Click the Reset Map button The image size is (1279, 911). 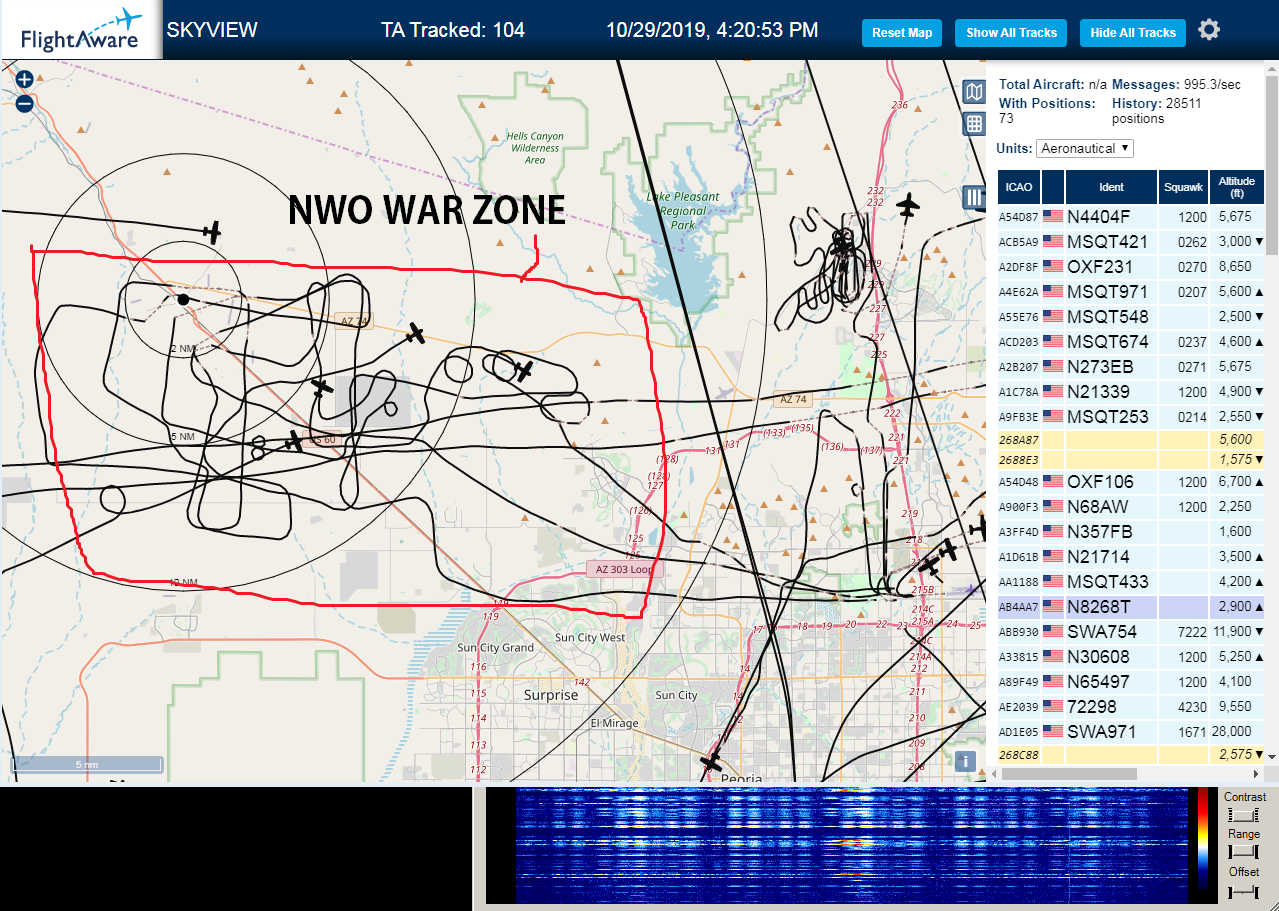coord(902,33)
